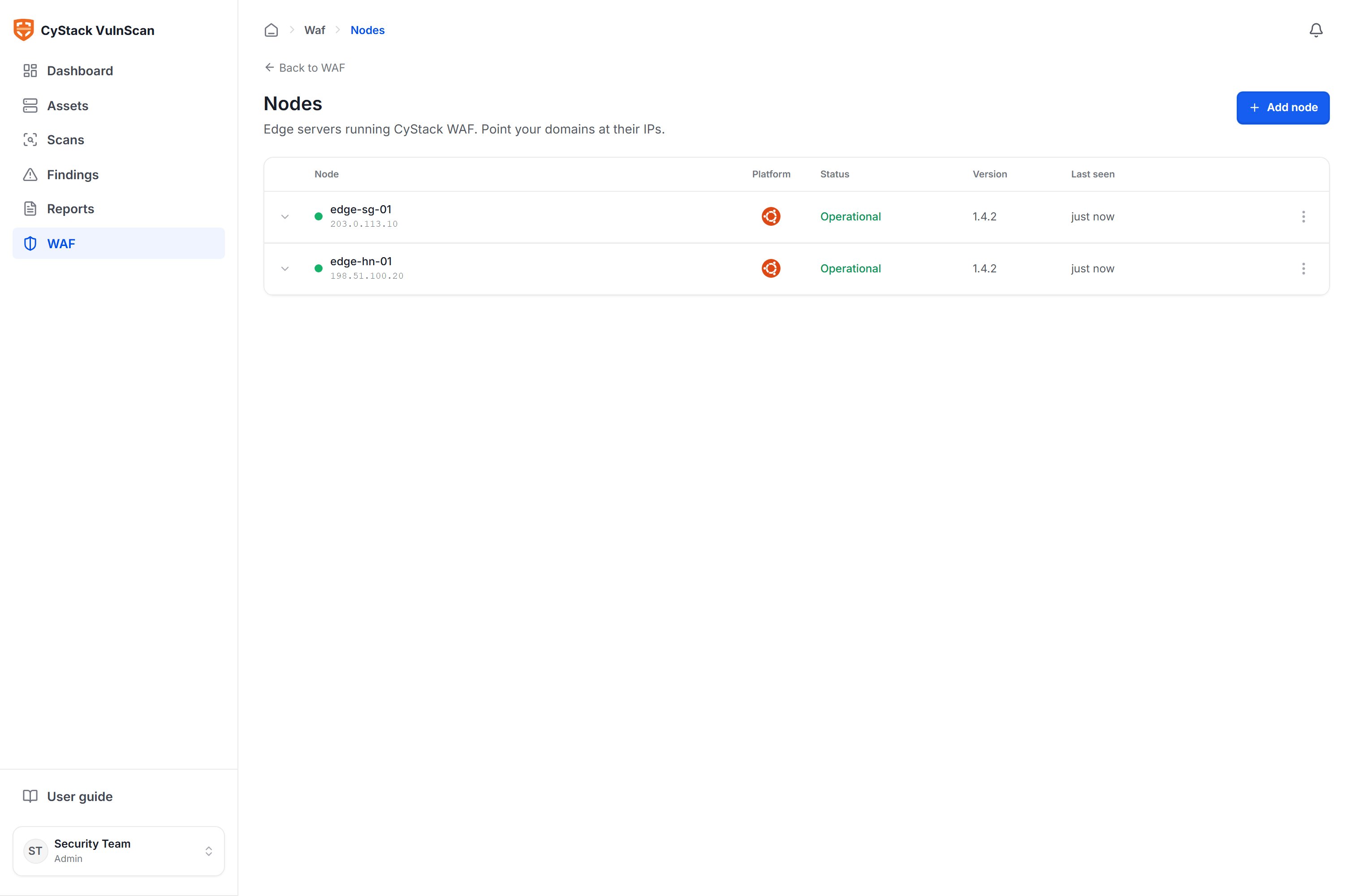The height and width of the screenshot is (896, 1355).
Task: Click the Scans magnifier icon
Action: tap(30, 140)
